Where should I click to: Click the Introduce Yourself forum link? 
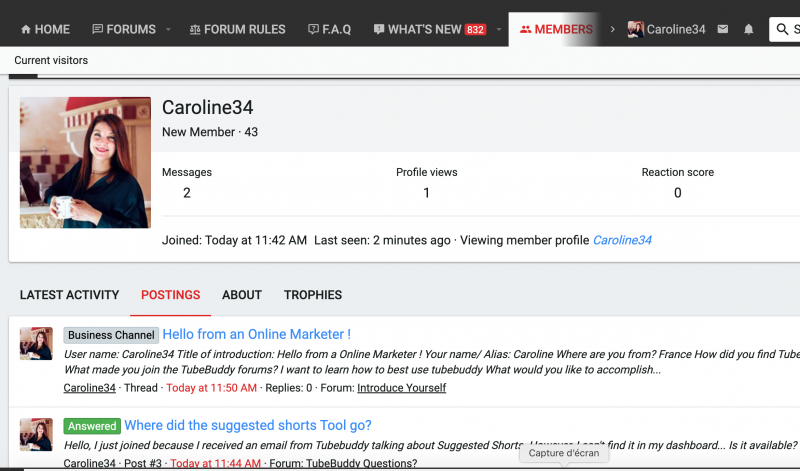tap(401, 388)
